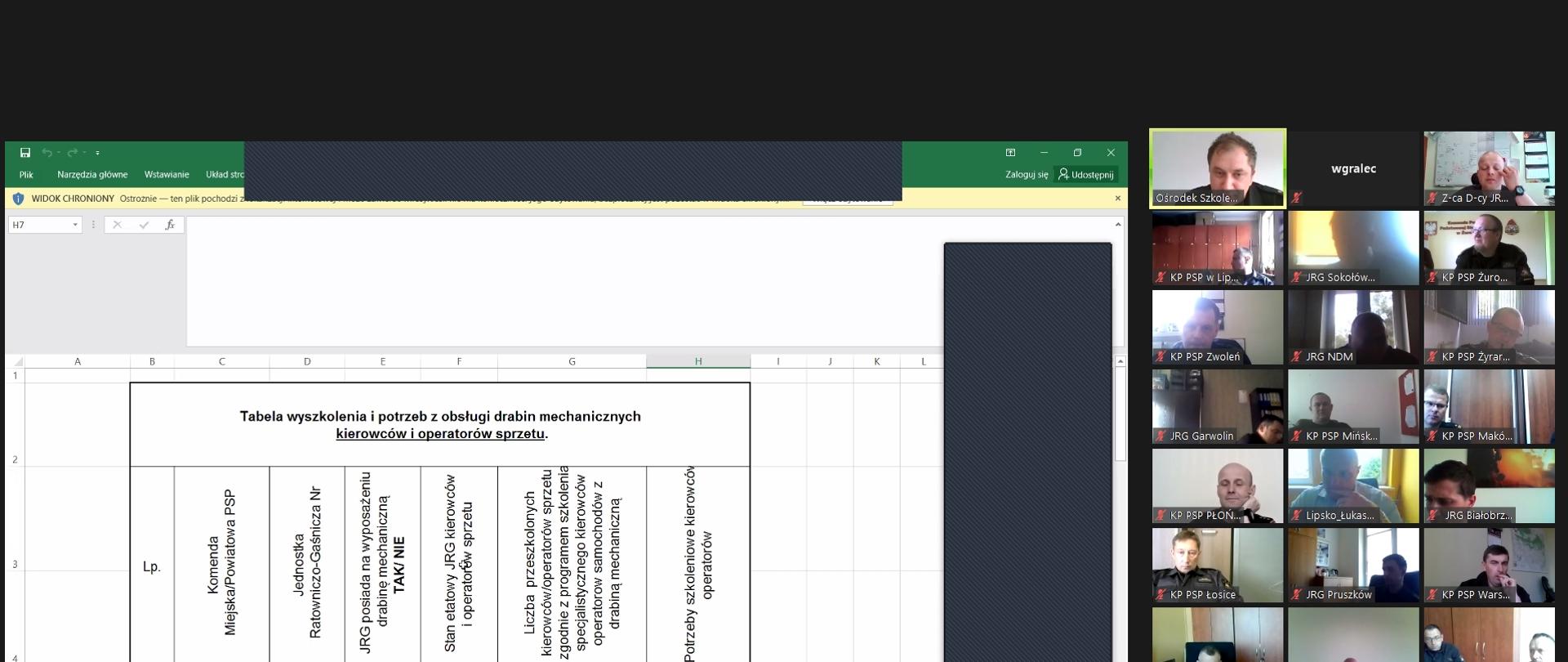Click the formula bar Enter checkmark icon
The image size is (1568, 662).
click(144, 225)
